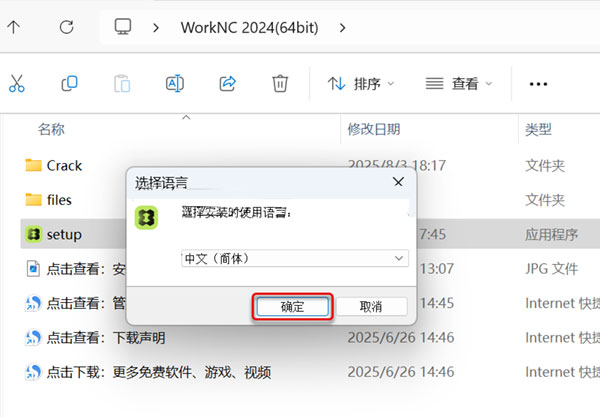The height and width of the screenshot is (417, 600).
Task: Select shortcut 点击查看: 管
Action: pos(86,303)
